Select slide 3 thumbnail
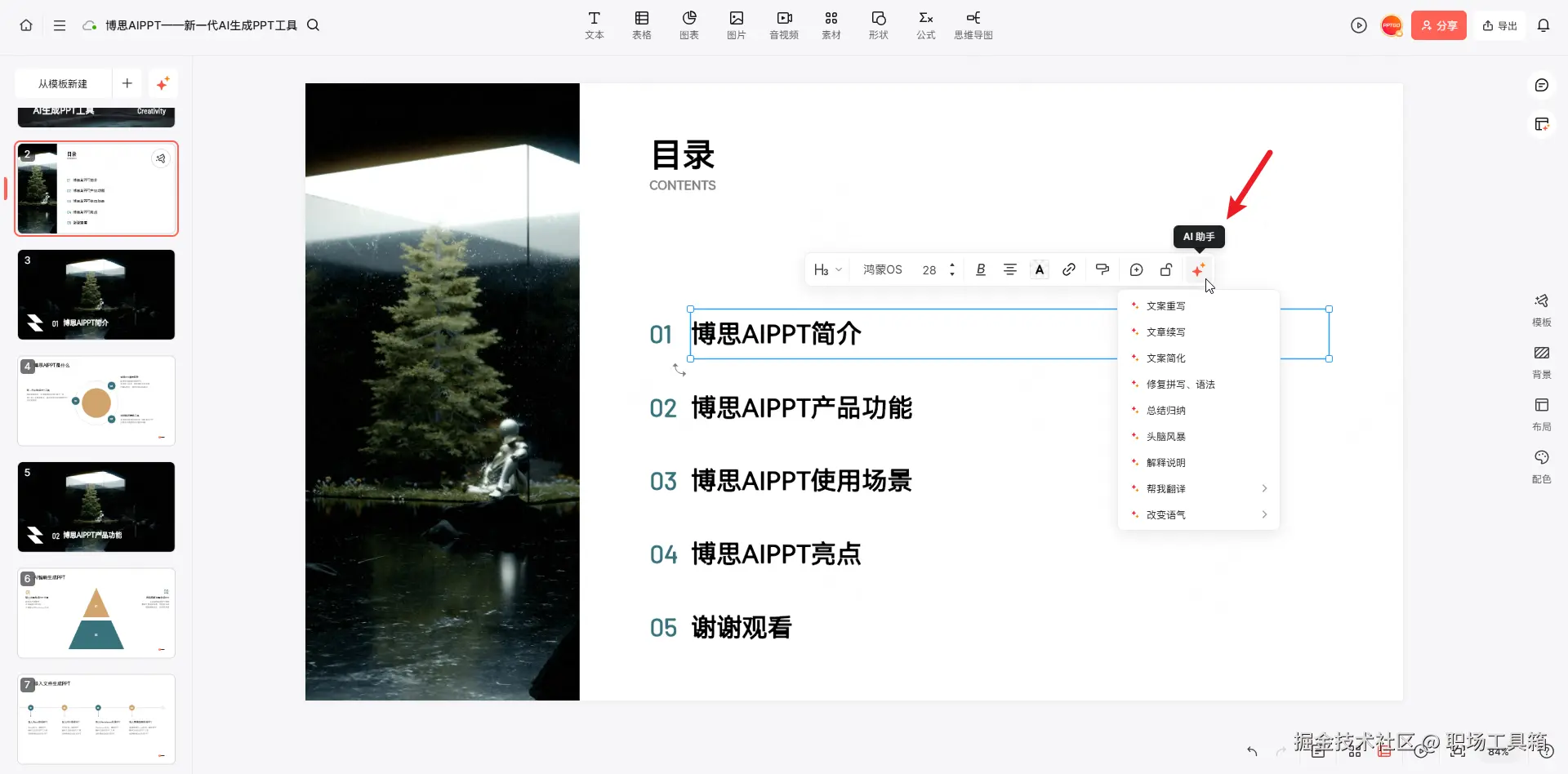The width and height of the screenshot is (1568, 774). click(x=96, y=295)
